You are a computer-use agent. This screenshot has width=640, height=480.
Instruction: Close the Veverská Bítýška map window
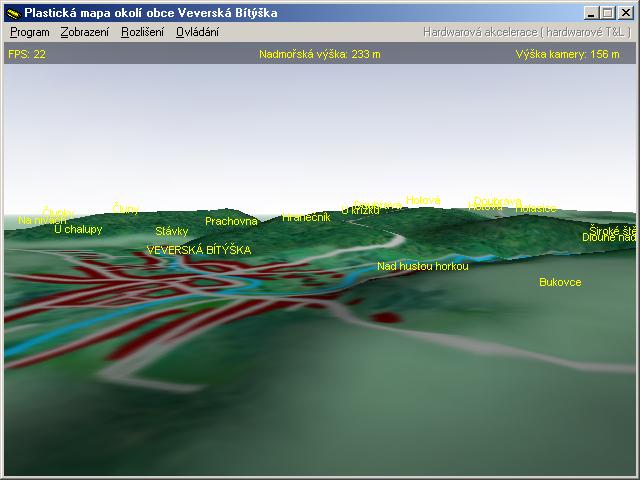click(626, 13)
